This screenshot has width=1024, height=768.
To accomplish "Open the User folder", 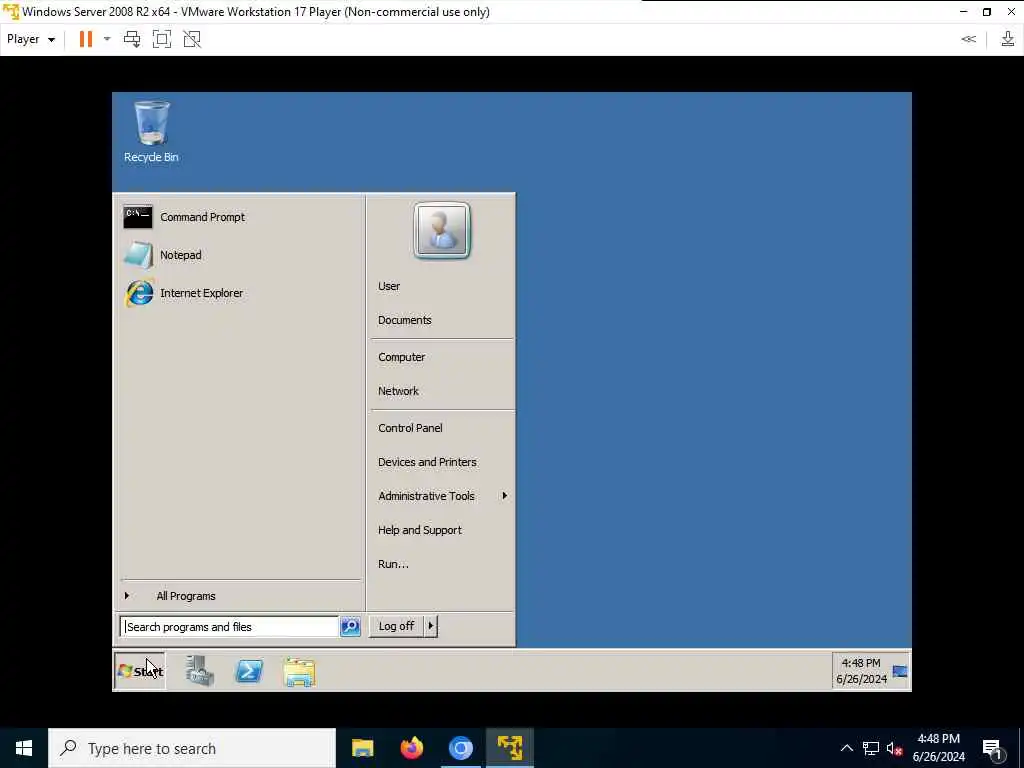I will point(389,286).
